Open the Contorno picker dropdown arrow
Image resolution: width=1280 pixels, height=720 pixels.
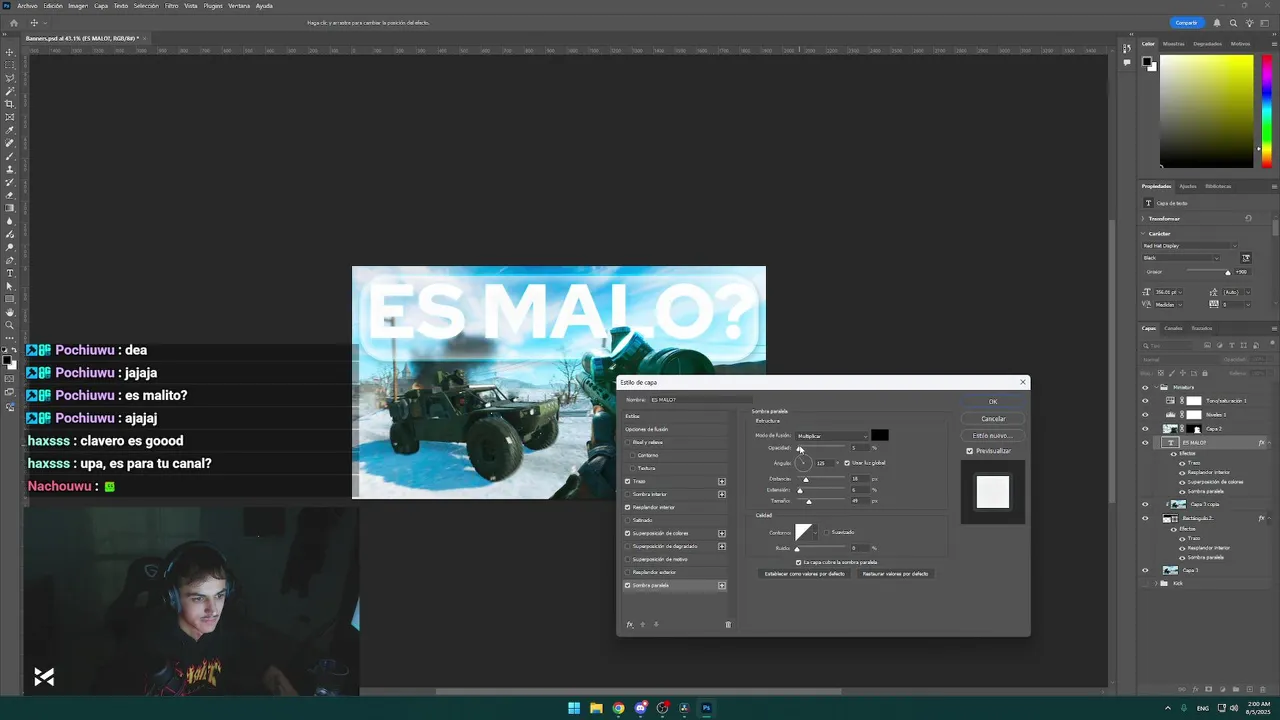click(x=816, y=532)
